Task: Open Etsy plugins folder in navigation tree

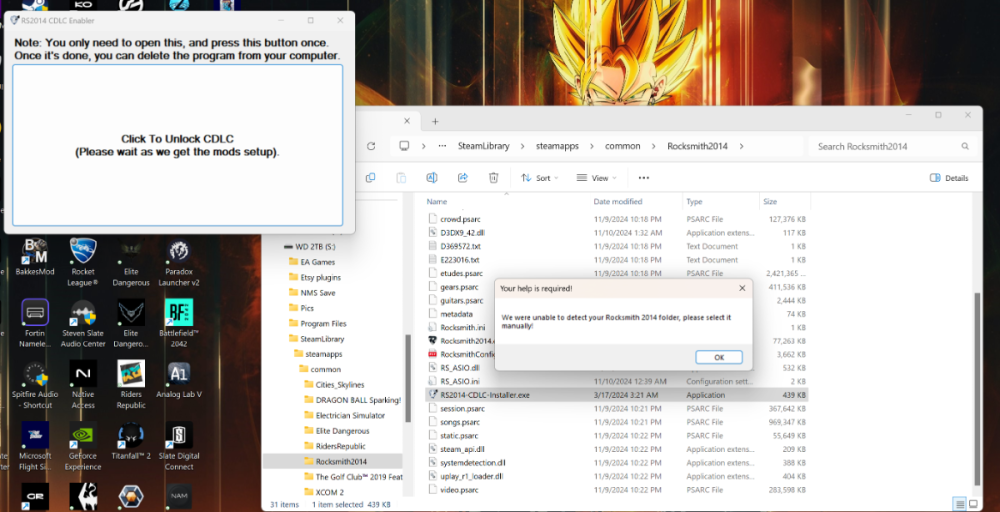Action: [x=321, y=277]
